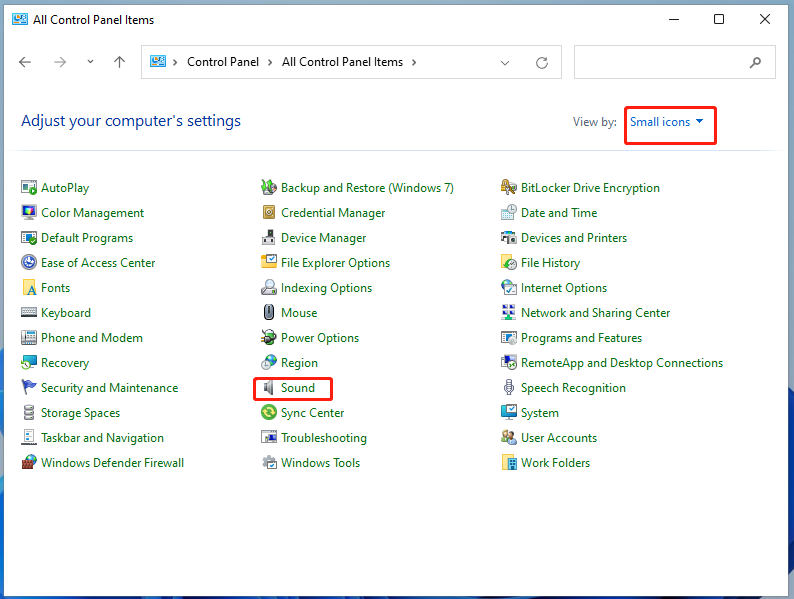Viewport: 794px width, 599px height.
Task: Open the Small icons view dropdown
Action: point(666,122)
